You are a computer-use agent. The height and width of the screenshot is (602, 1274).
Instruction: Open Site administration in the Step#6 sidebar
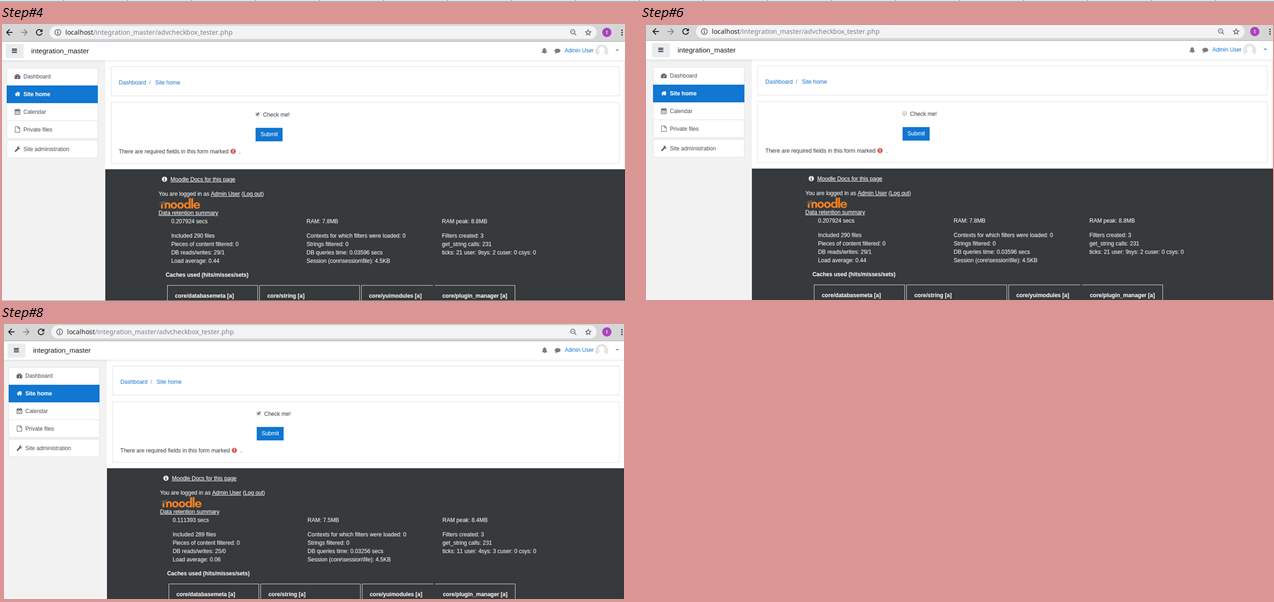tap(699, 148)
